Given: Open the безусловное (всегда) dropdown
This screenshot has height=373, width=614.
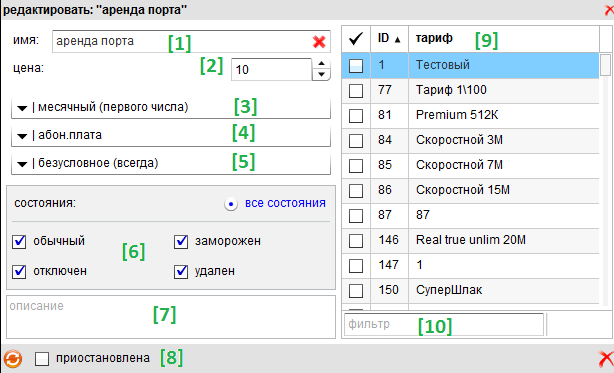Looking at the screenshot, I should 171,163.
